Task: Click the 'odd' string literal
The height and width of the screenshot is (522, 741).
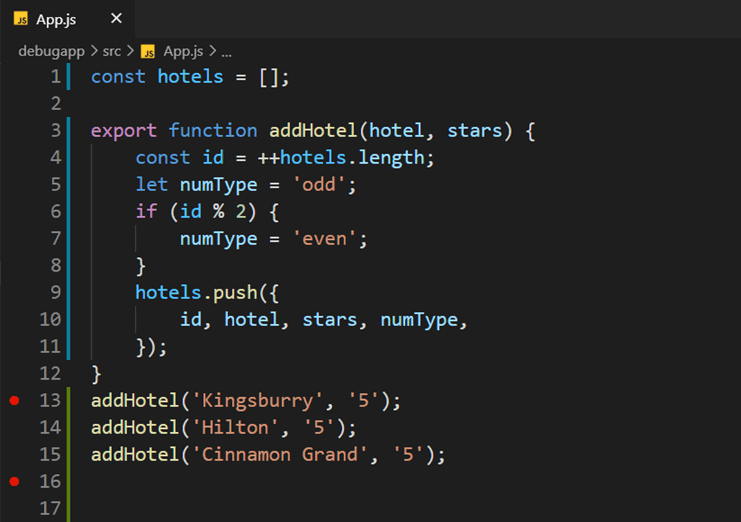Action: [319, 185]
